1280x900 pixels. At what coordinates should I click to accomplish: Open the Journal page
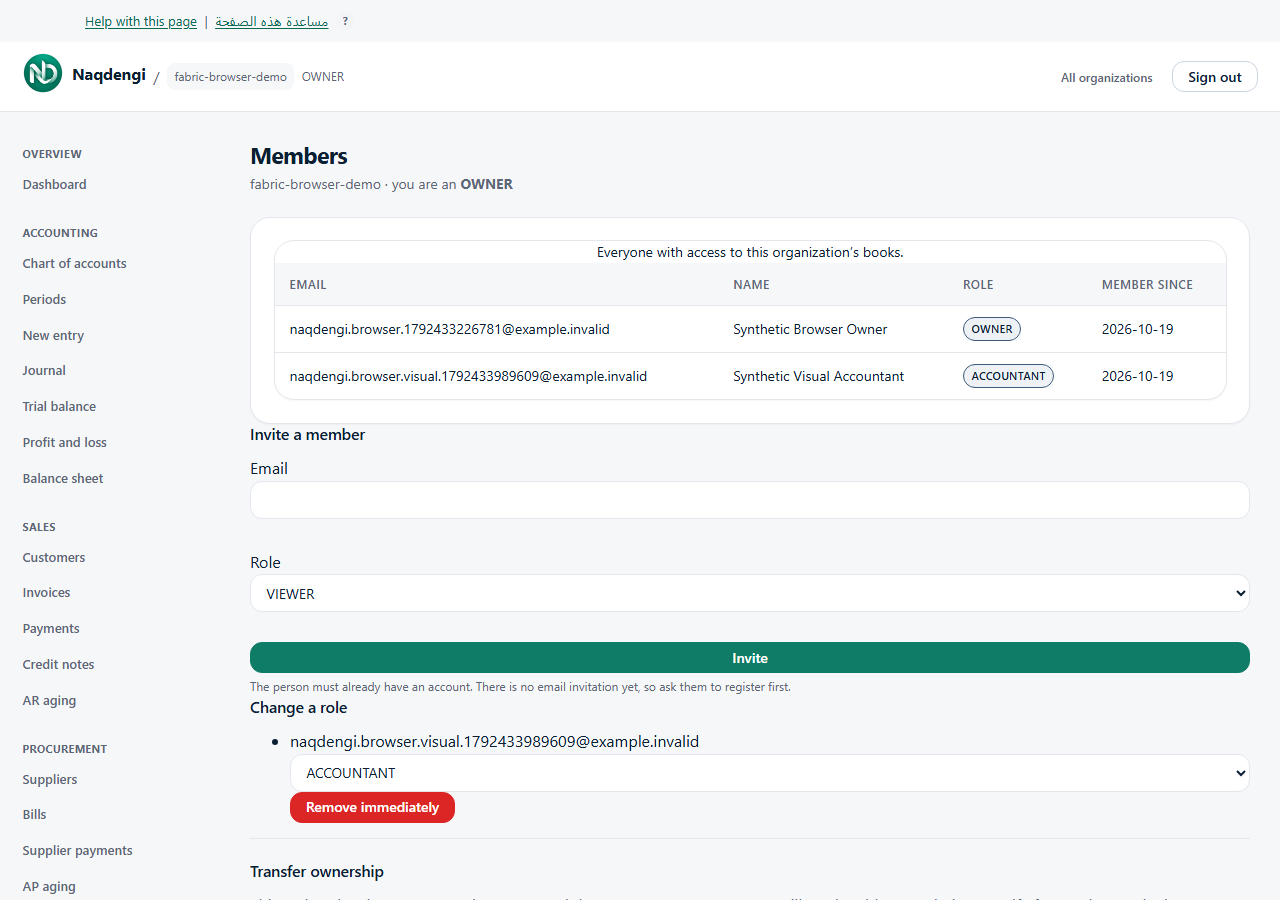[44, 371]
